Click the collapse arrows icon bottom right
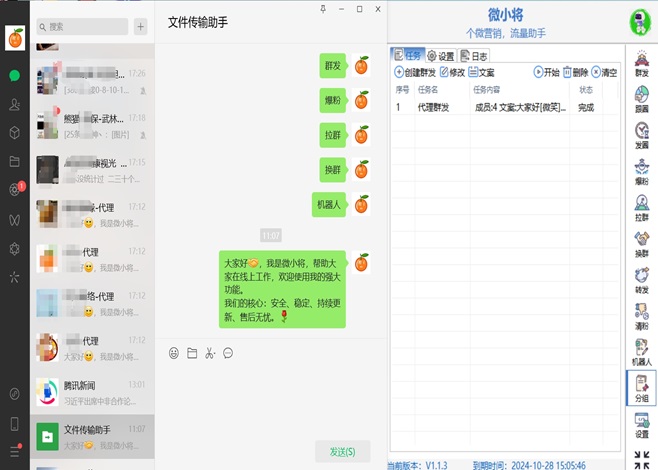Image resolution: width=658 pixels, height=470 pixels. click(x=642, y=460)
